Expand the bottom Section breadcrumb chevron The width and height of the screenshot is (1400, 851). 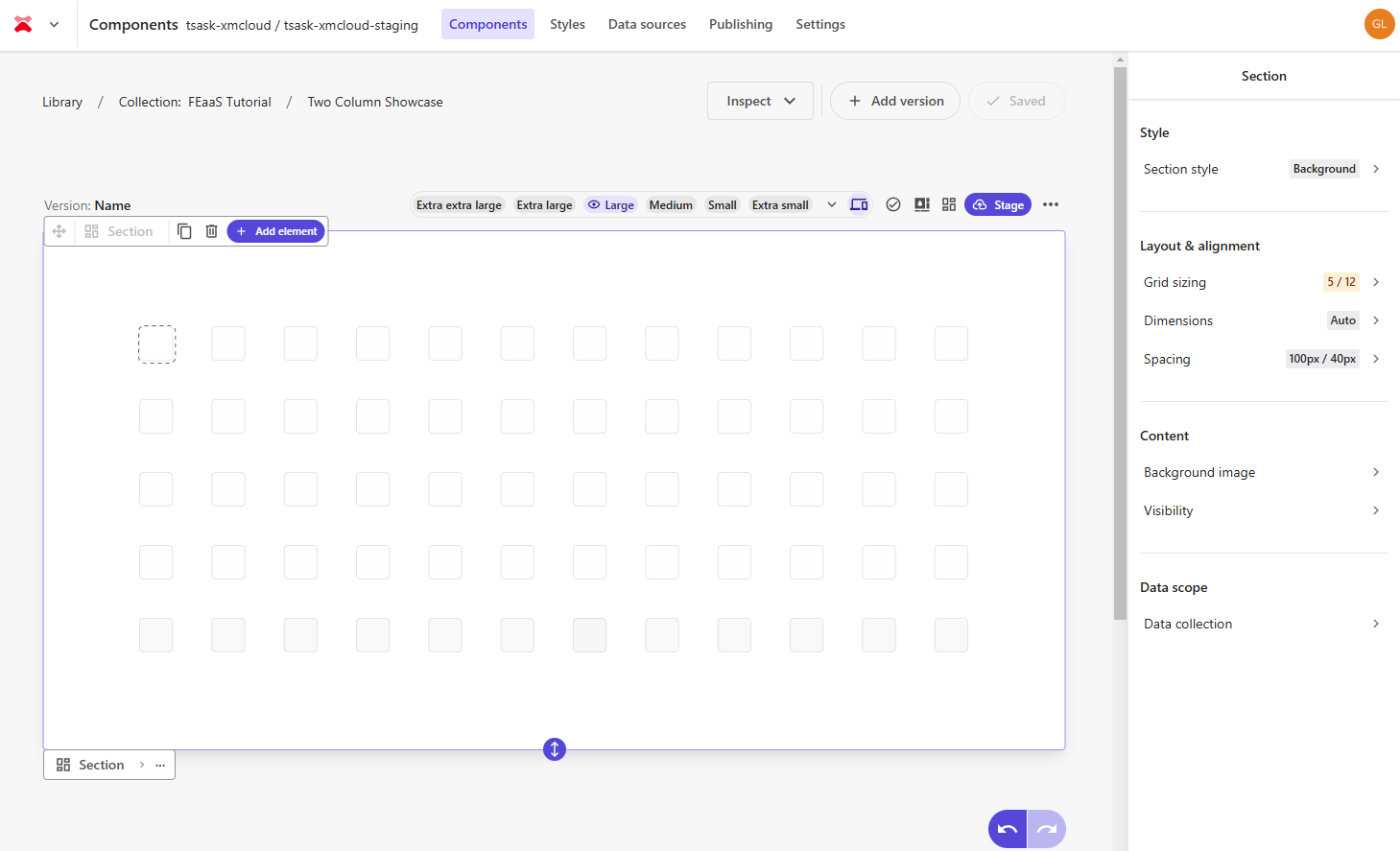click(x=142, y=765)
